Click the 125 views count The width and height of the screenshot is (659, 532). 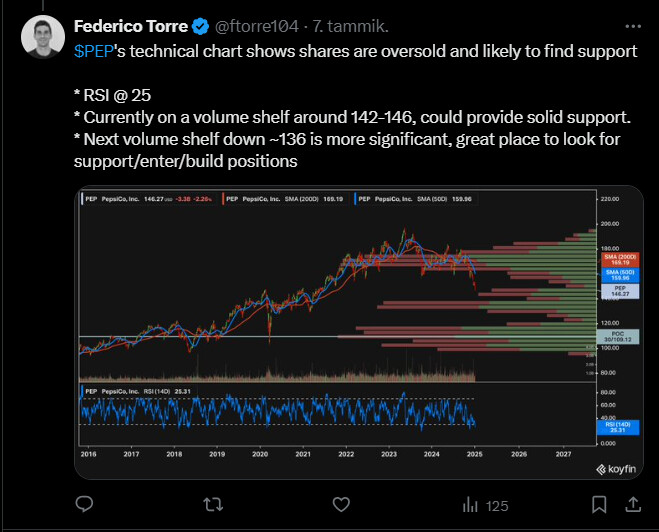[497, 506]
